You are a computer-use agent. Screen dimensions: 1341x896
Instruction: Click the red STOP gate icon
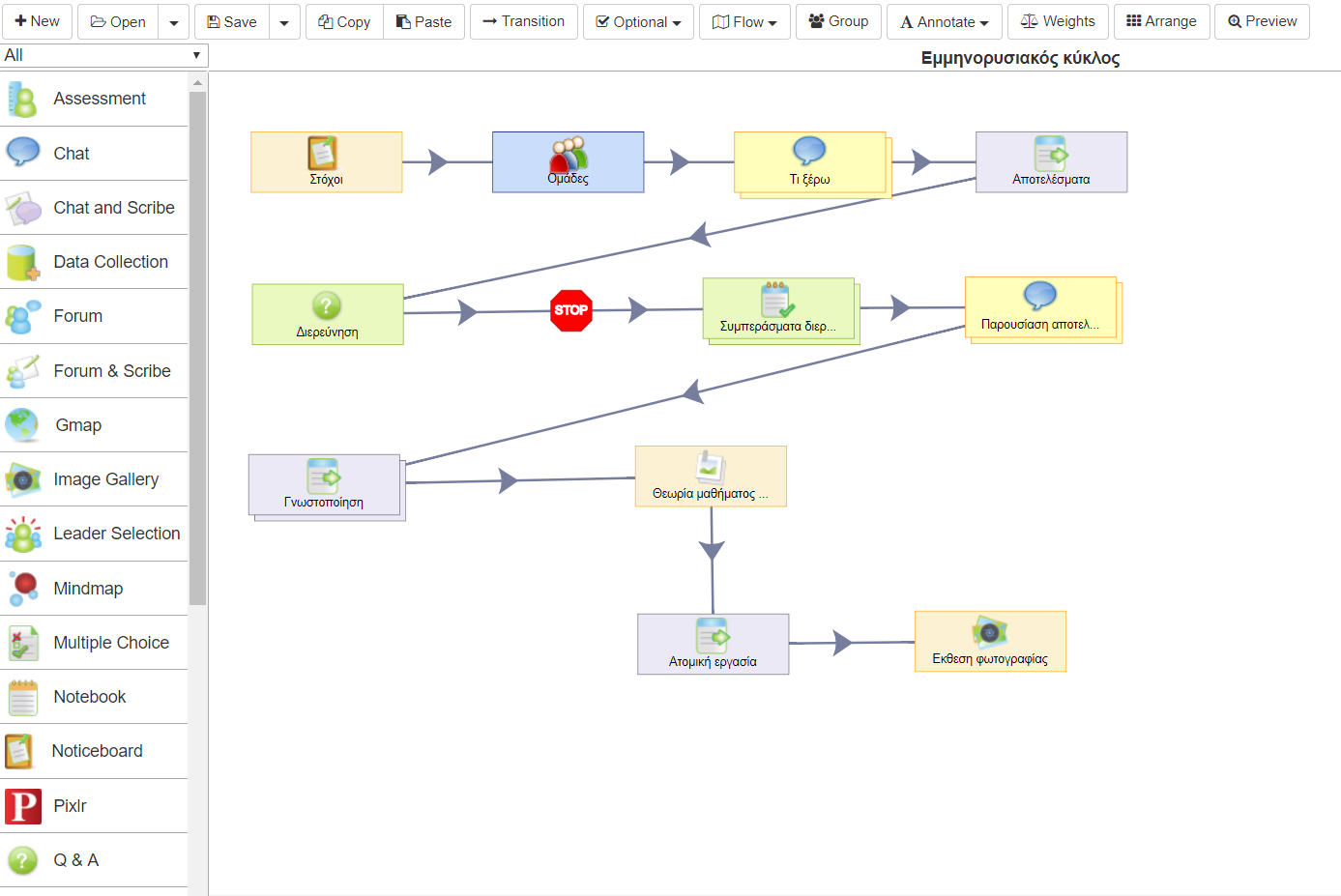pos(570,310)
